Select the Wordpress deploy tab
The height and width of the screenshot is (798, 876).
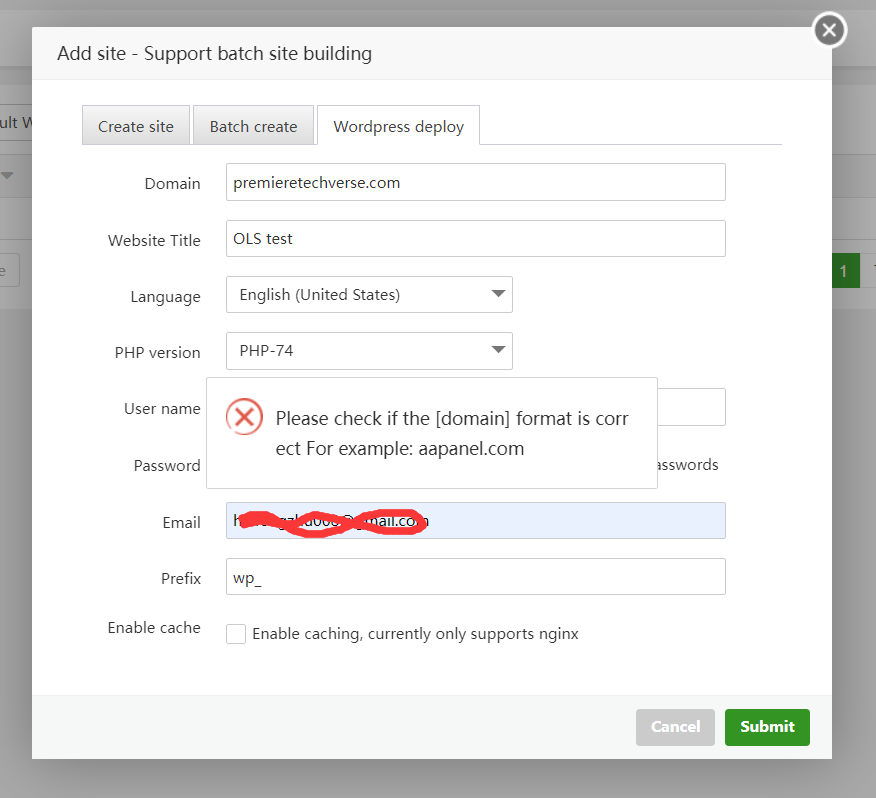point(398,126)
